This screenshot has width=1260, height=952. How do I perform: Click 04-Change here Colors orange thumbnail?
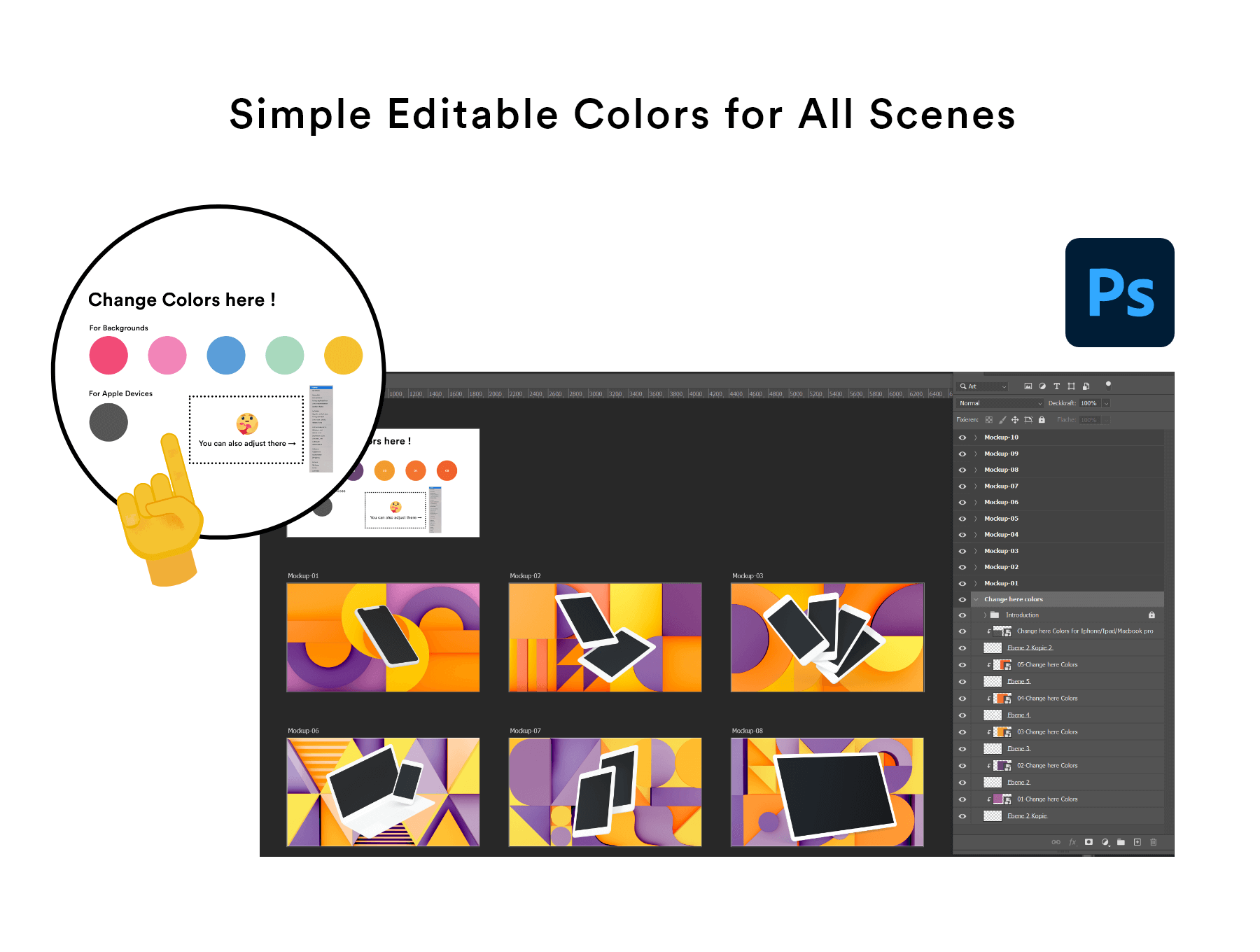(x=1002, y=699)
